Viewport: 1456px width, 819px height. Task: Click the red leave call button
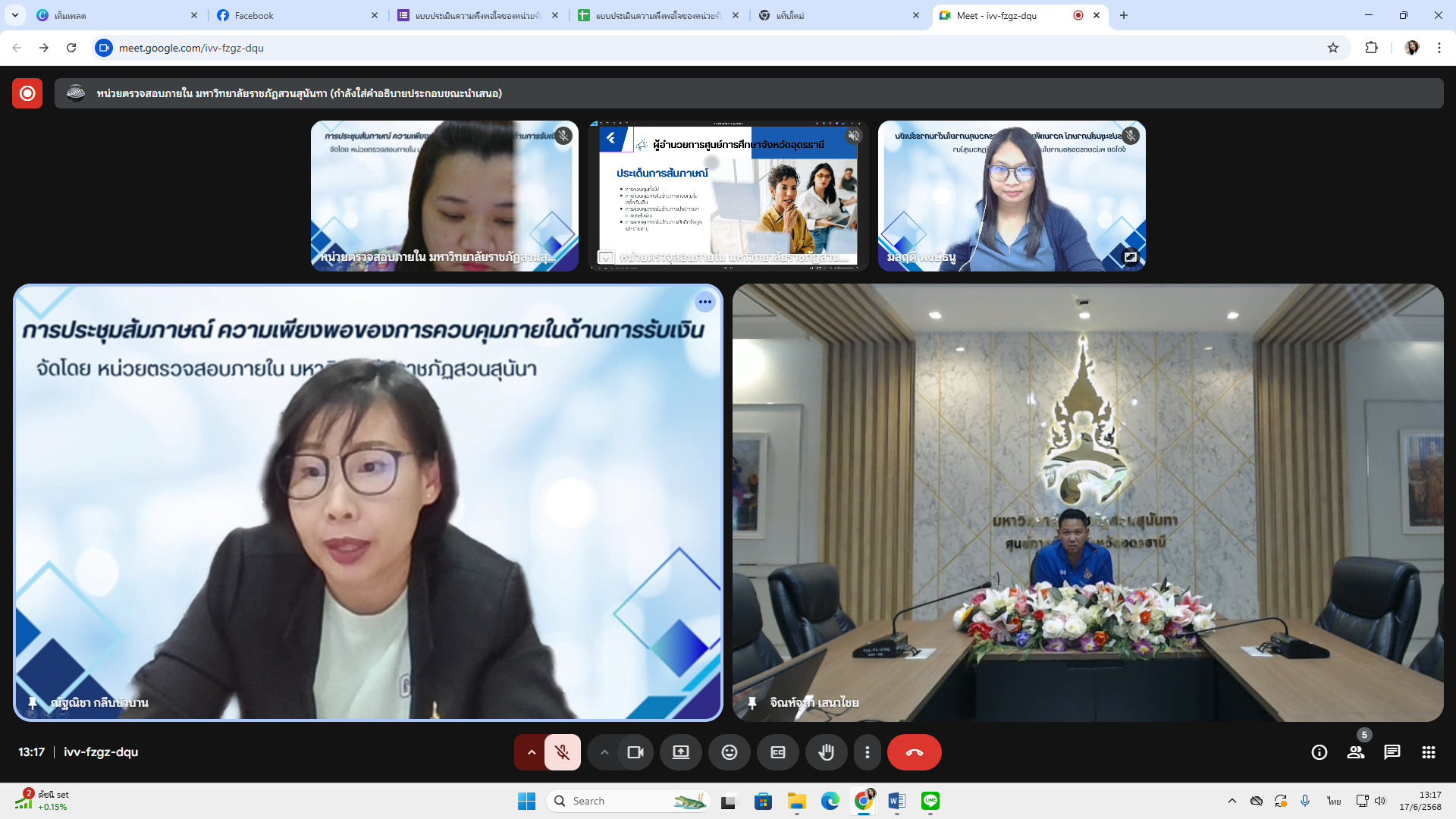tap(914, 752)
